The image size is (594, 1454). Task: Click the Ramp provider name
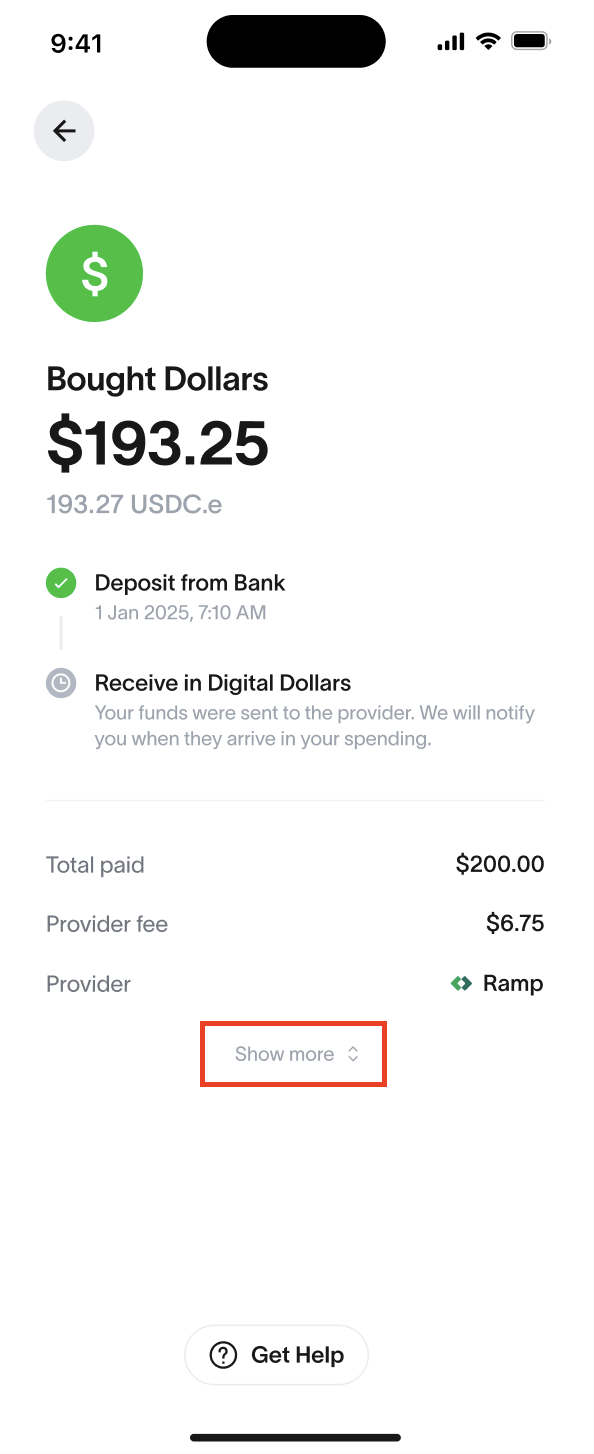513,984
